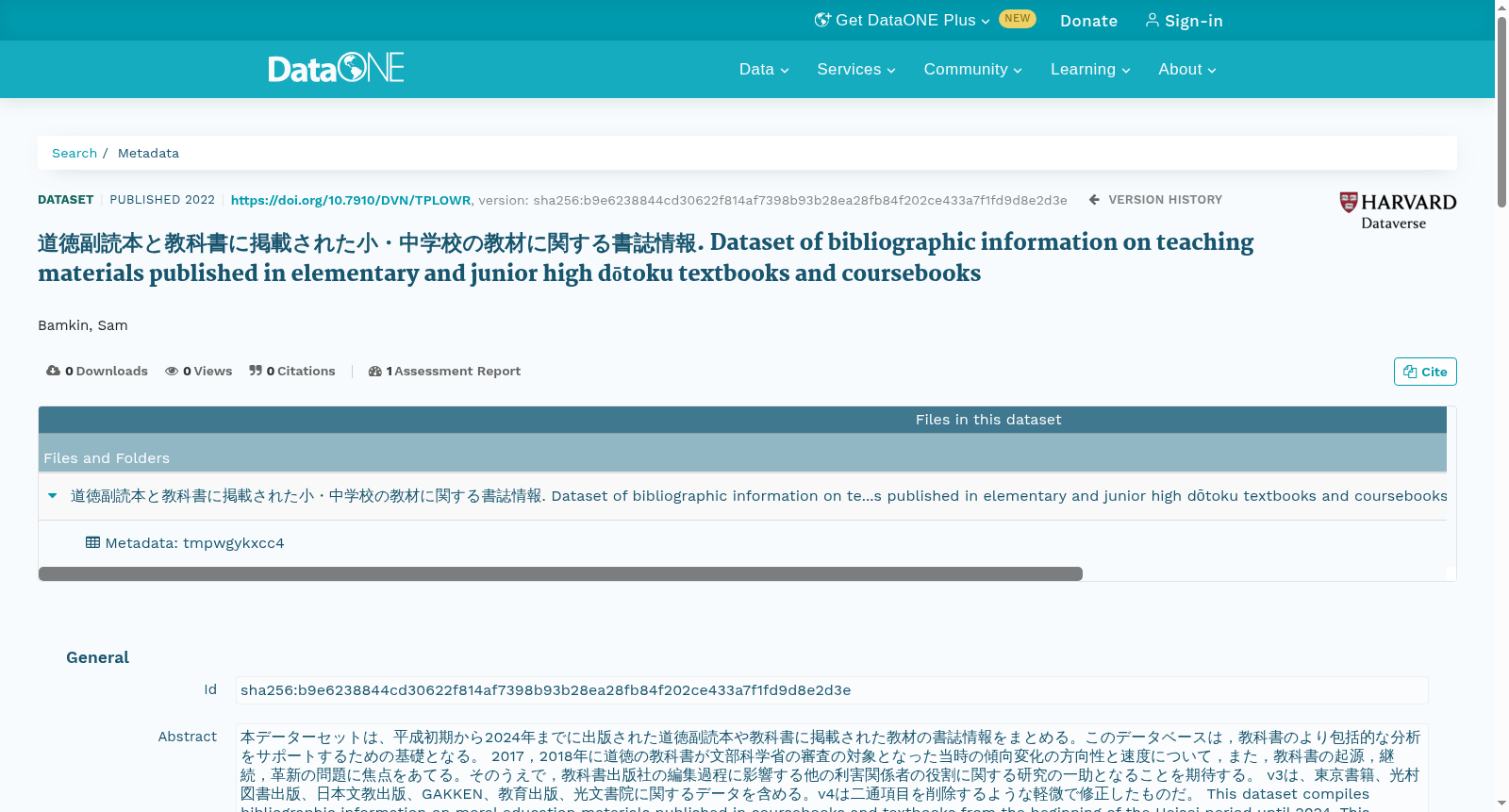Open Version History
This screenshot has width=1509, height=812.
point(1155,200)
